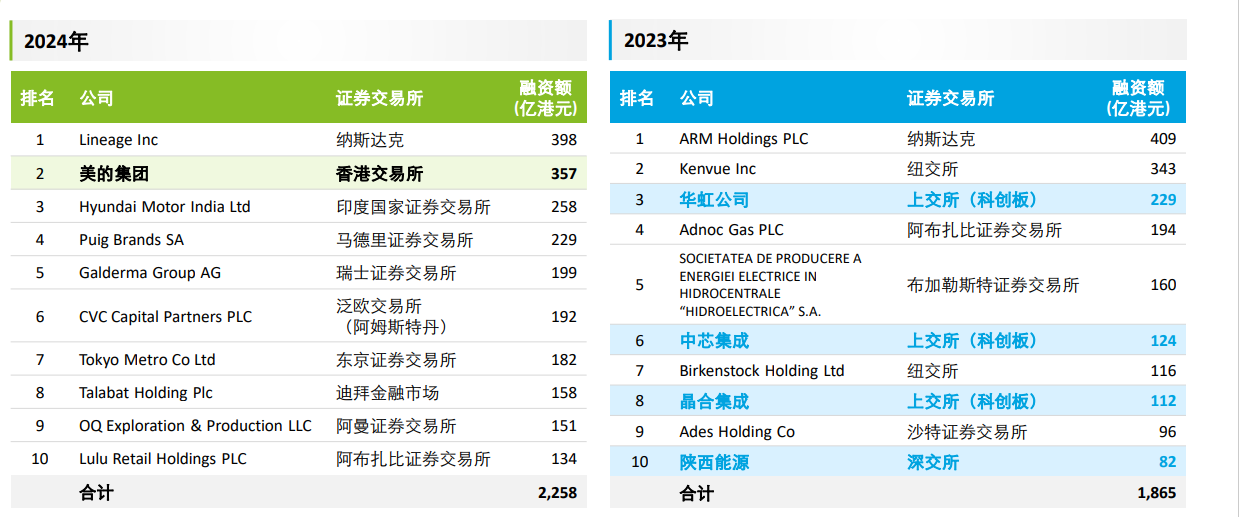Image resolution: width=1239 pixels, height=517 pixels.
Task: Click the 证券交易所 header in 2023 table
Action: (x=950, y=98)
